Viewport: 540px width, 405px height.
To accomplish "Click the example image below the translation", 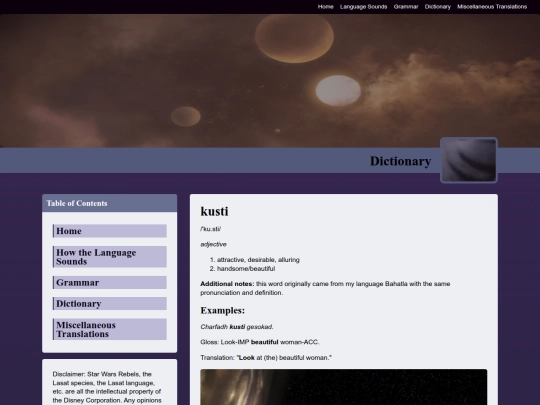I will 344,387.
